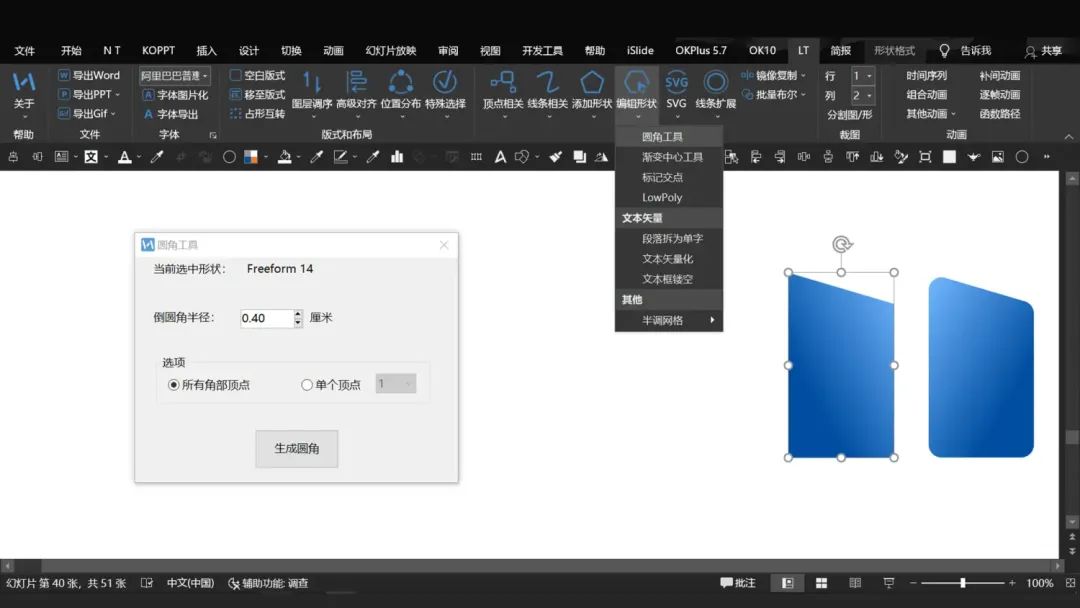1080x608 pixels.
Task: Select 单个顶点 radio button
Action: 307,385
